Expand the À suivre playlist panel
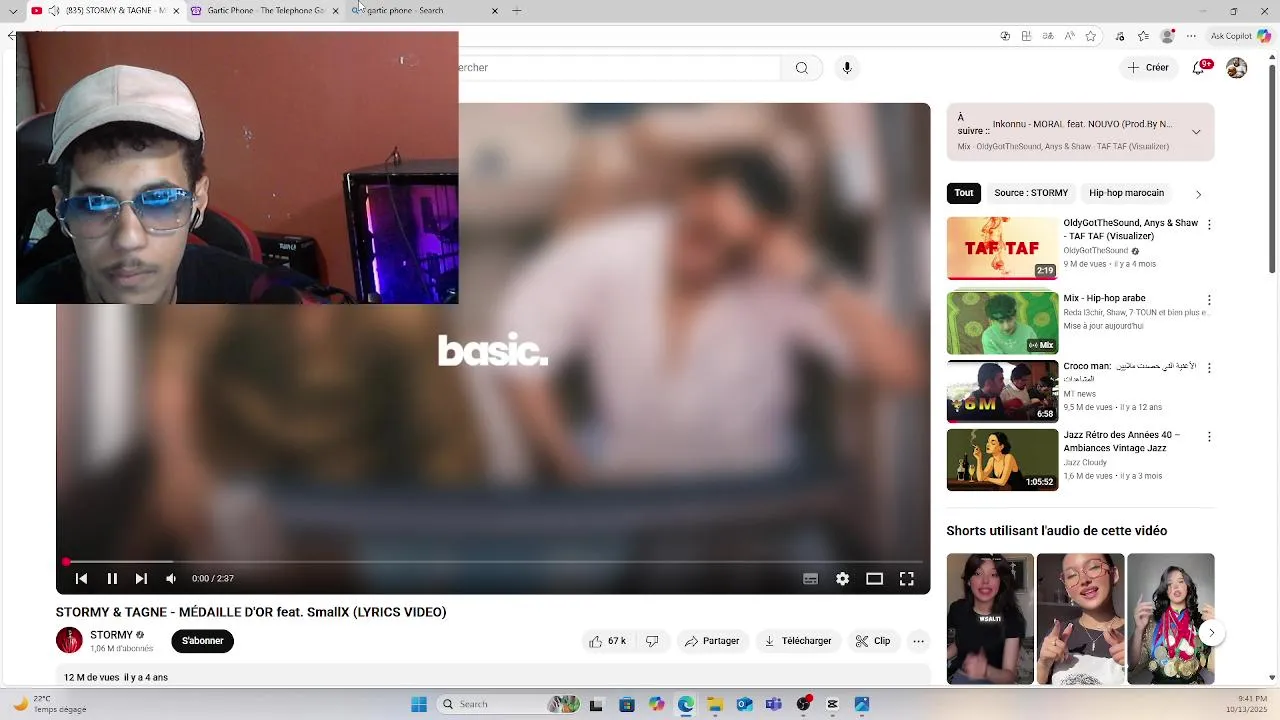 click(1196, 132)
